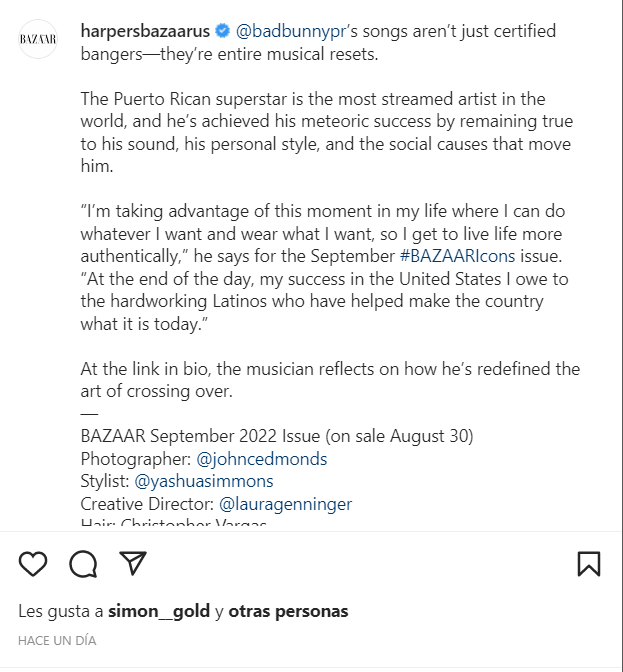The width and height of the screenshot is (623, 672).
Task: Visit the @badbunnypr profile mention
Action: pos(290,32)
